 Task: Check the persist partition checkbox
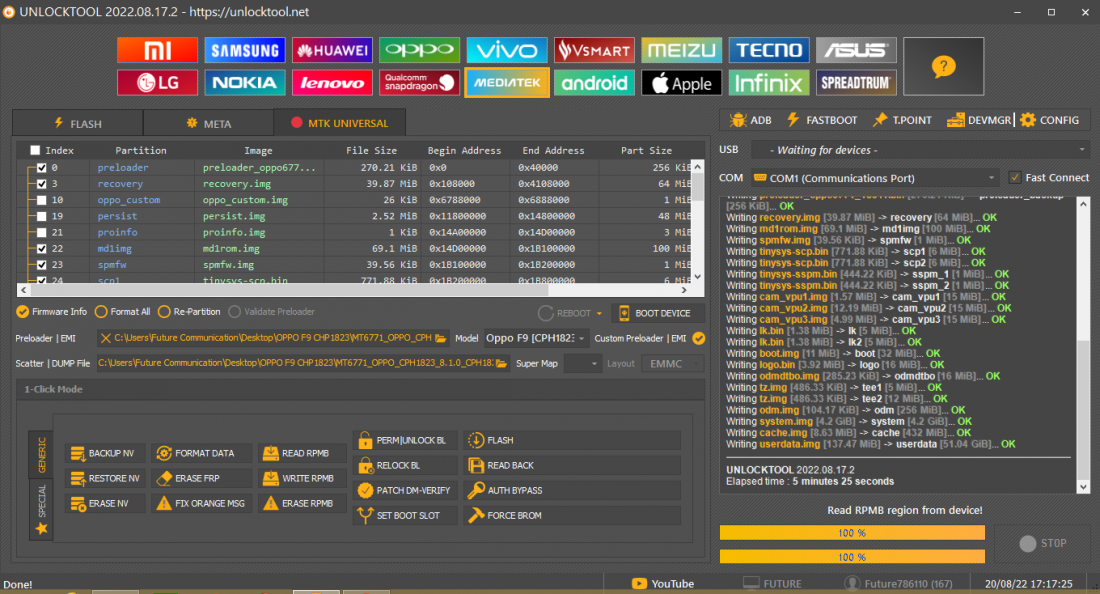click(41, 216)
